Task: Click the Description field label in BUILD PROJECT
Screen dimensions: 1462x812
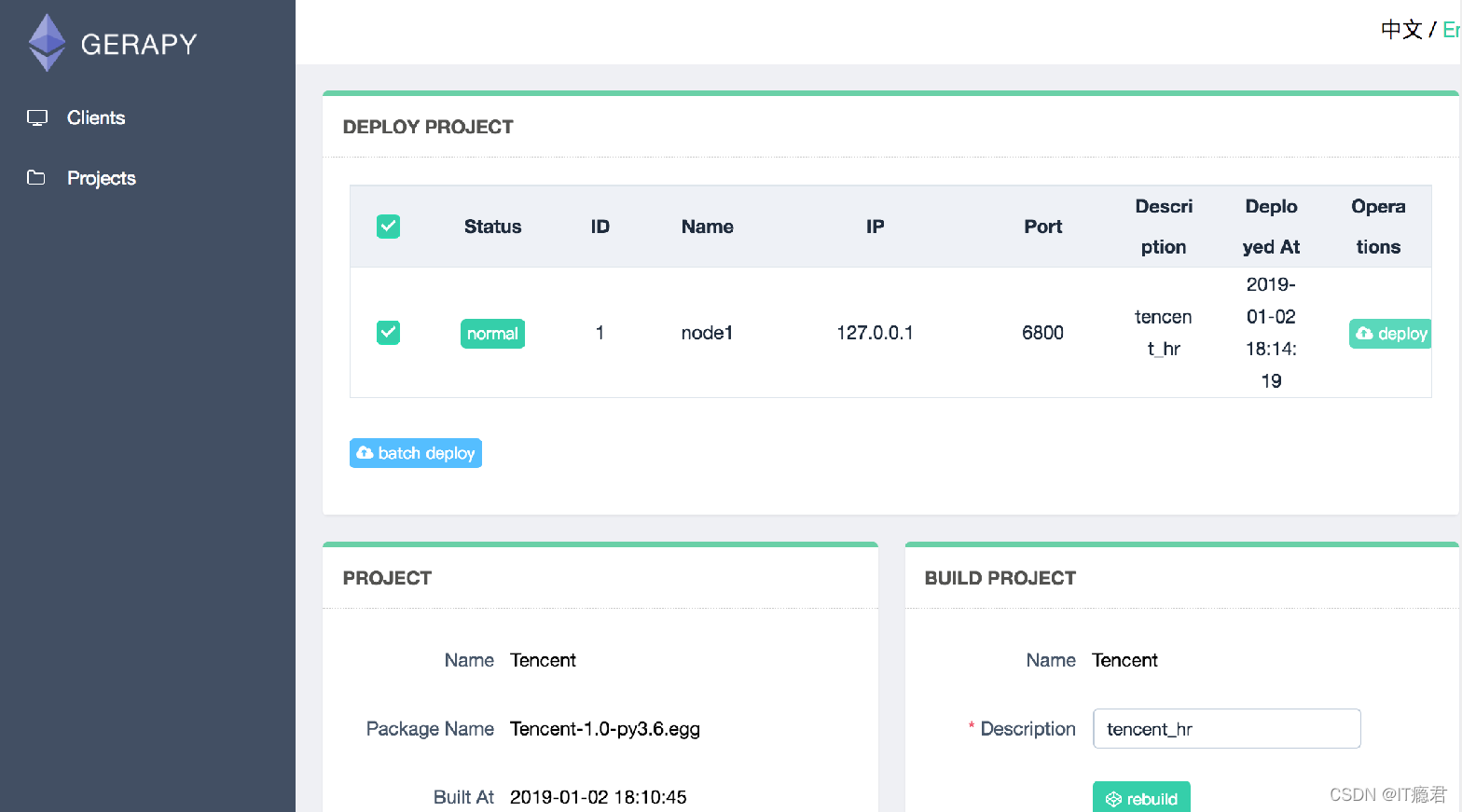Action: click(x=1028, y=729)
